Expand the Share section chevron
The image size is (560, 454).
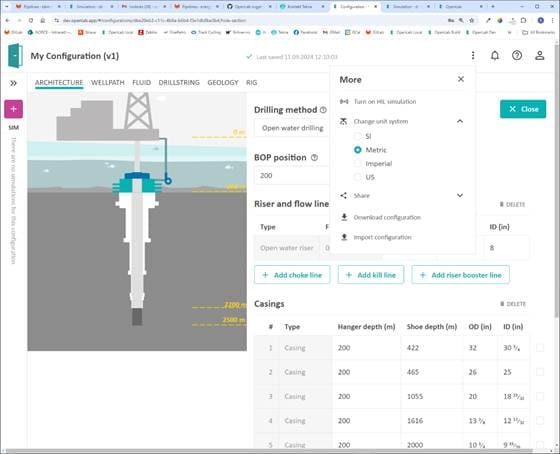460,195
